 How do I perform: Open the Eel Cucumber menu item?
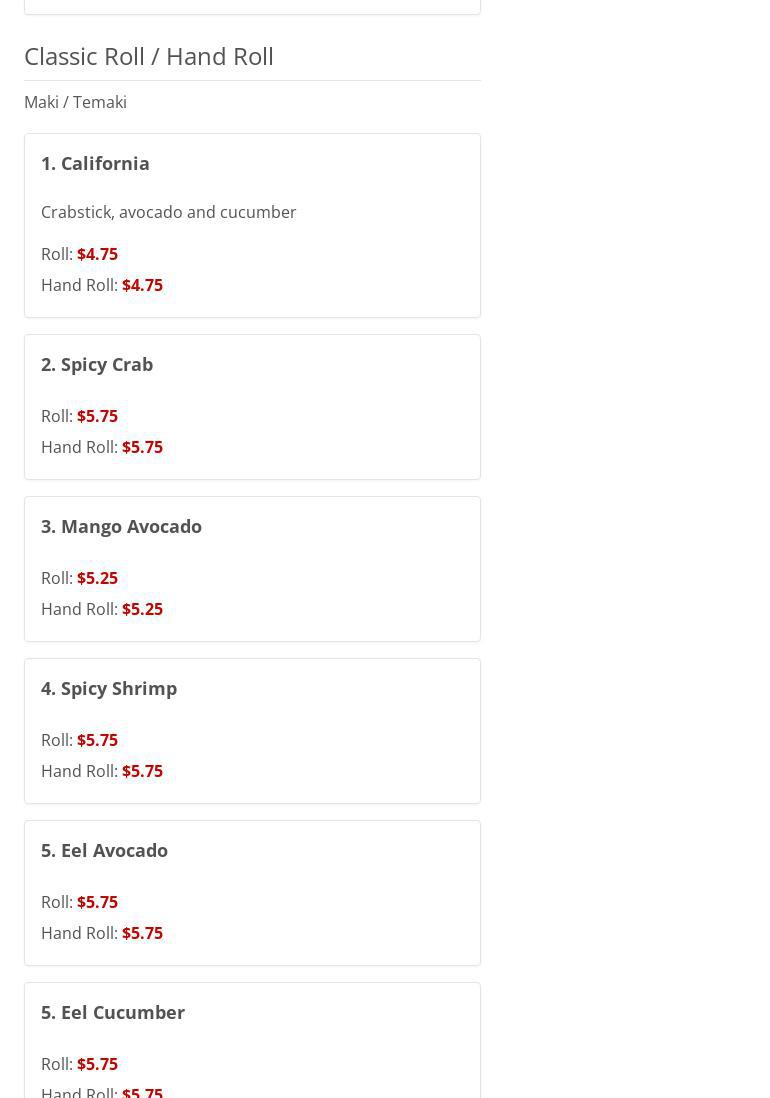tap(113, 1012)
